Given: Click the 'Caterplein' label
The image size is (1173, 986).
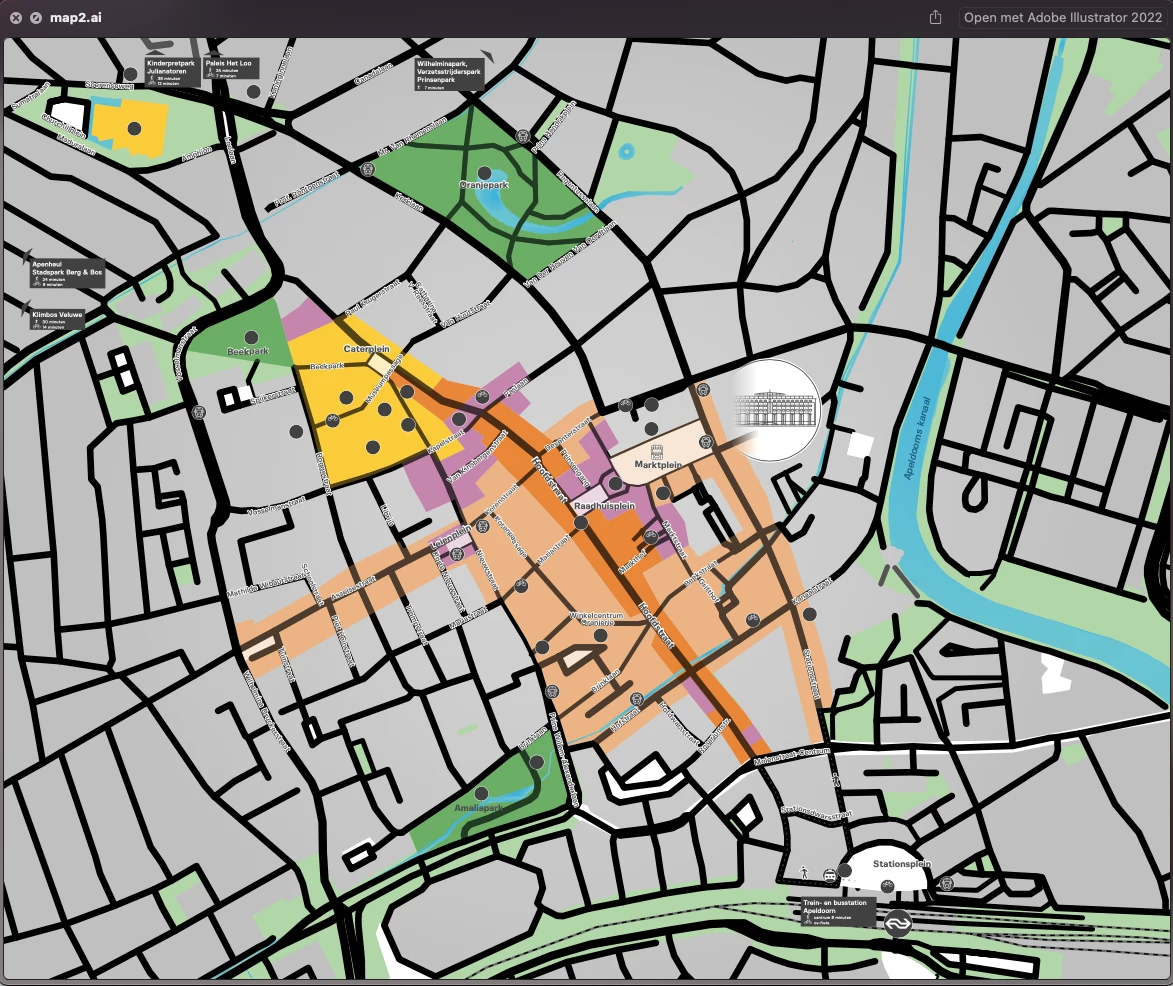Looking at the screenshot, I should point(367,349).
